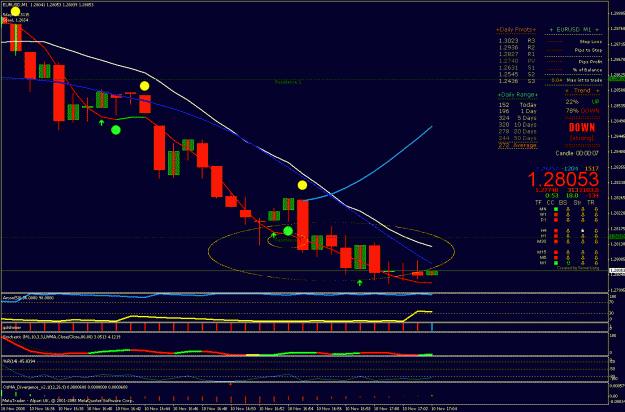Click the TR down arrow in the D1 row

click(x=596, y=220)
